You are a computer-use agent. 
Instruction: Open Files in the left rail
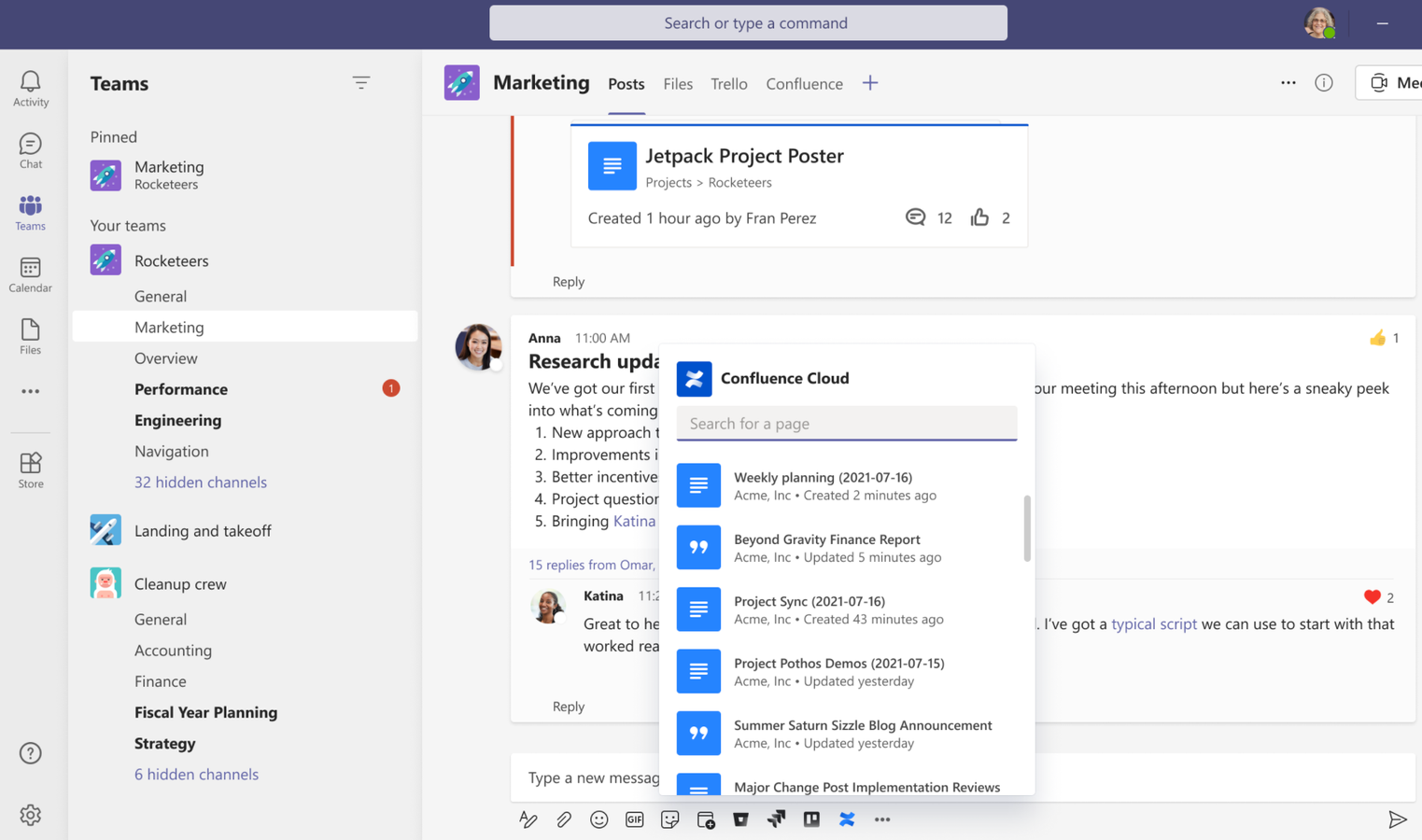(x=30, y=337)
